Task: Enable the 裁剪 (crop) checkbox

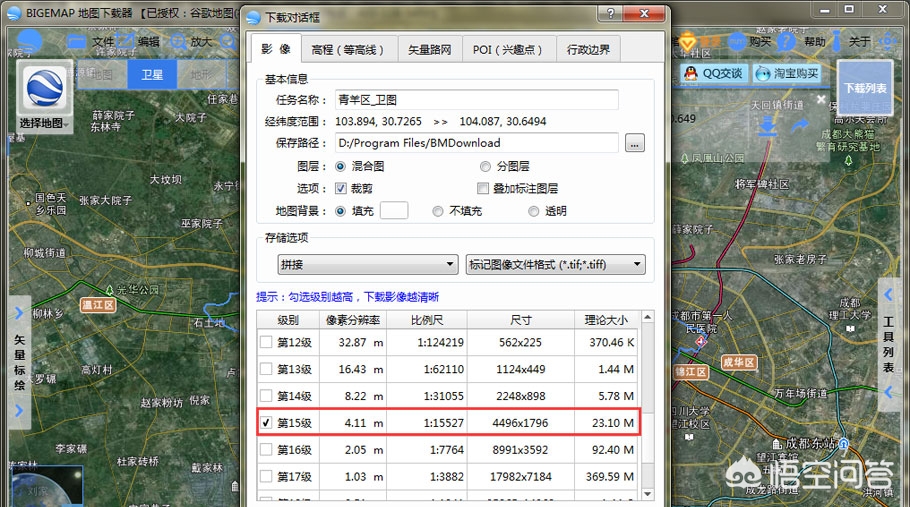Action: pos(341,188)
